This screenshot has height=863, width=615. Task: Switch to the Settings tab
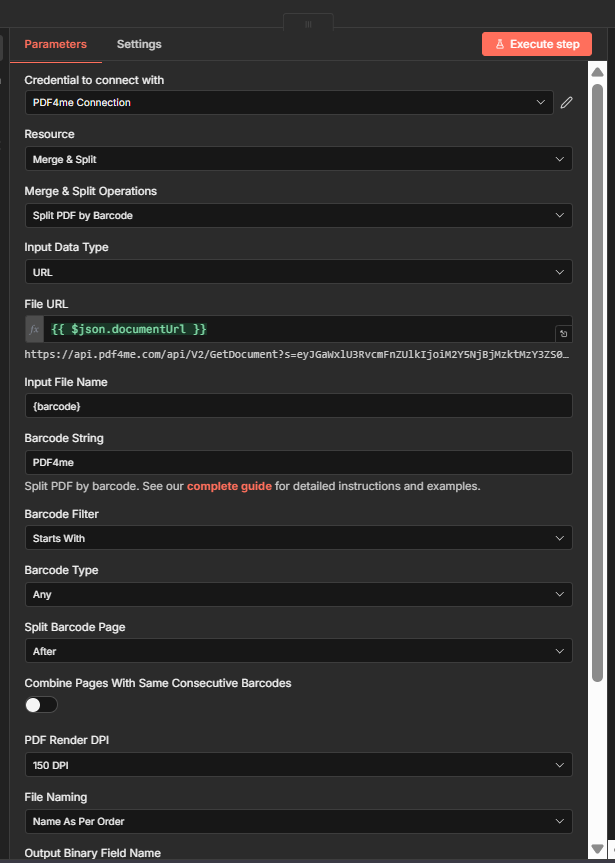[138, 44]
